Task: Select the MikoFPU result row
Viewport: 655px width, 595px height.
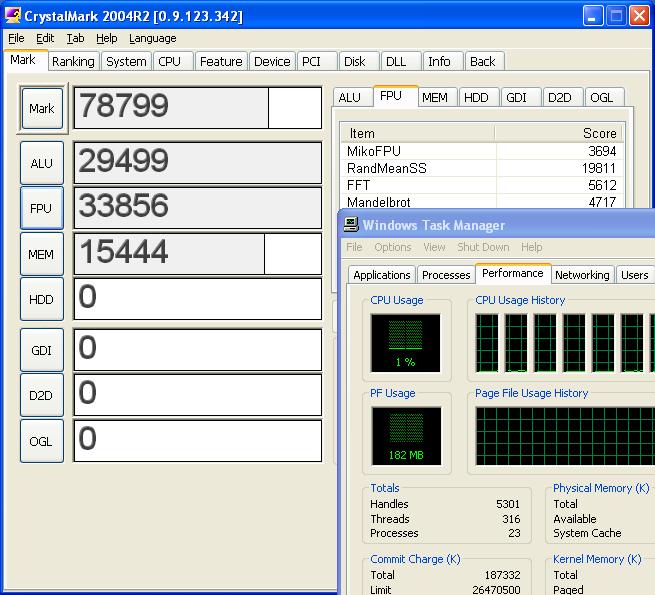Action: [482, 151]
